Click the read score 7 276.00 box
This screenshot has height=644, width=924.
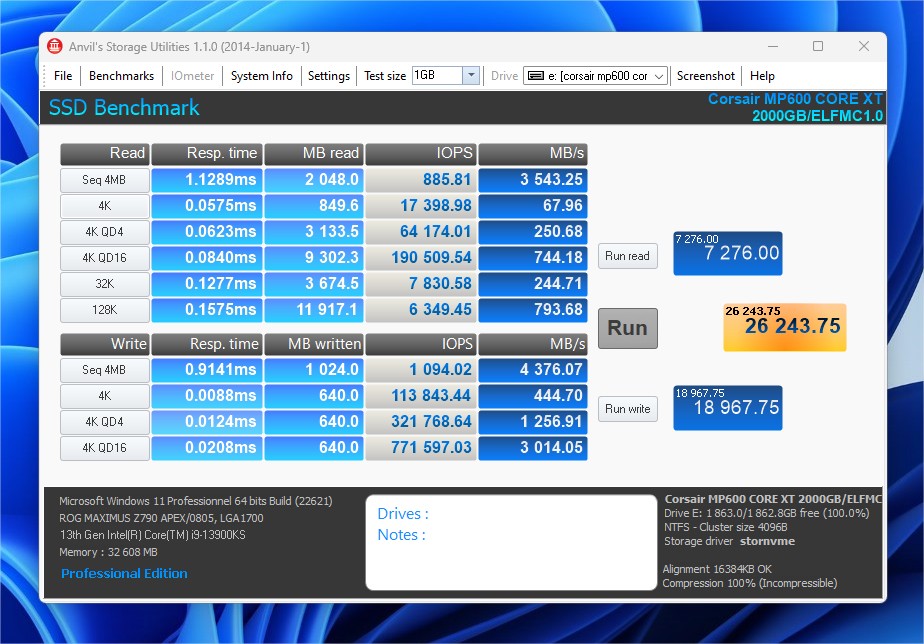[x=728, y=253]
